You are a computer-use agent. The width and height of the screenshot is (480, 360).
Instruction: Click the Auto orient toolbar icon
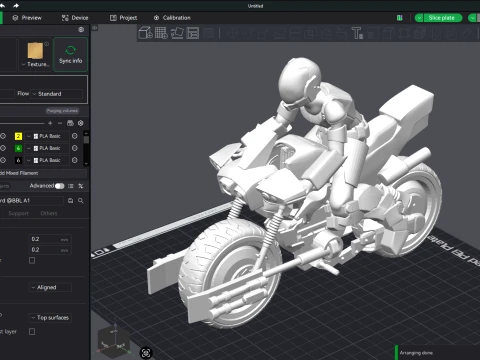click(x=177, y=33)
